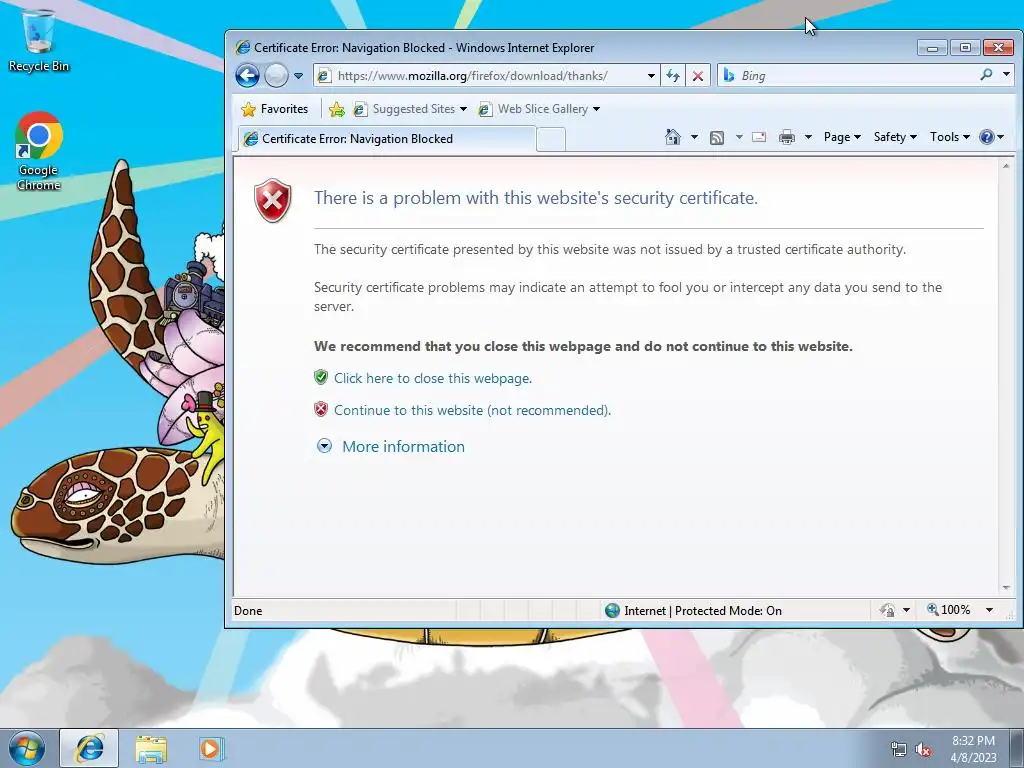Click the green shield icon beside close link
1024x768 pixels.
[321, 377]
